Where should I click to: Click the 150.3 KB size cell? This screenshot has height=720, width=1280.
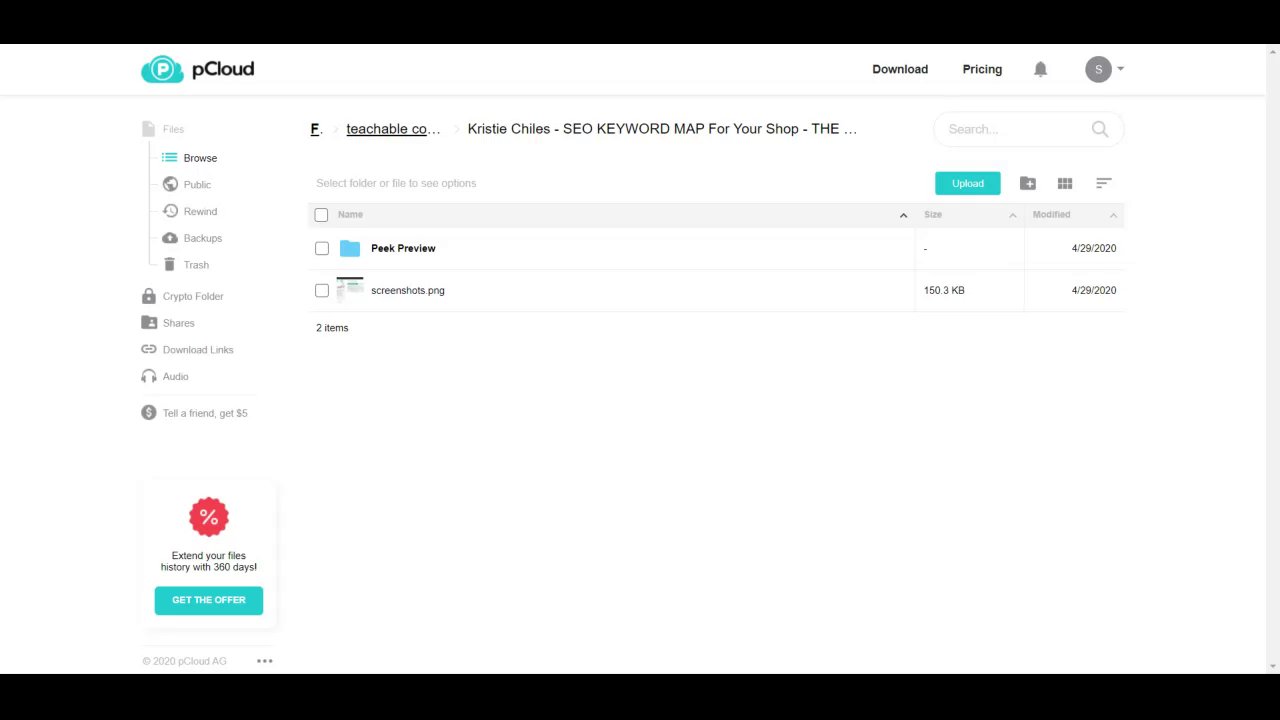pyautogui.click(x=944, y=290)
